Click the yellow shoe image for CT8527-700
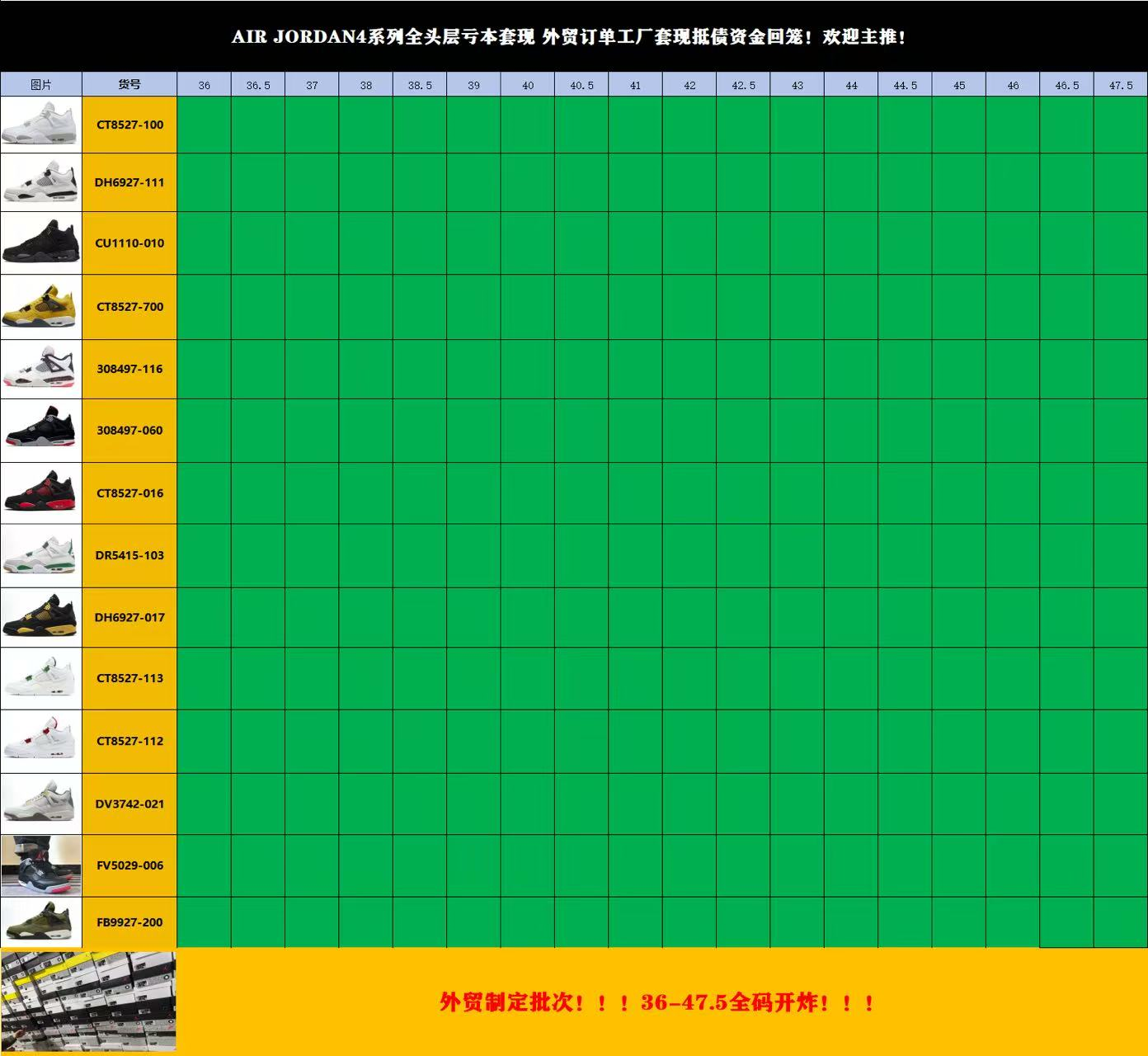 click(x=40, y=306)
